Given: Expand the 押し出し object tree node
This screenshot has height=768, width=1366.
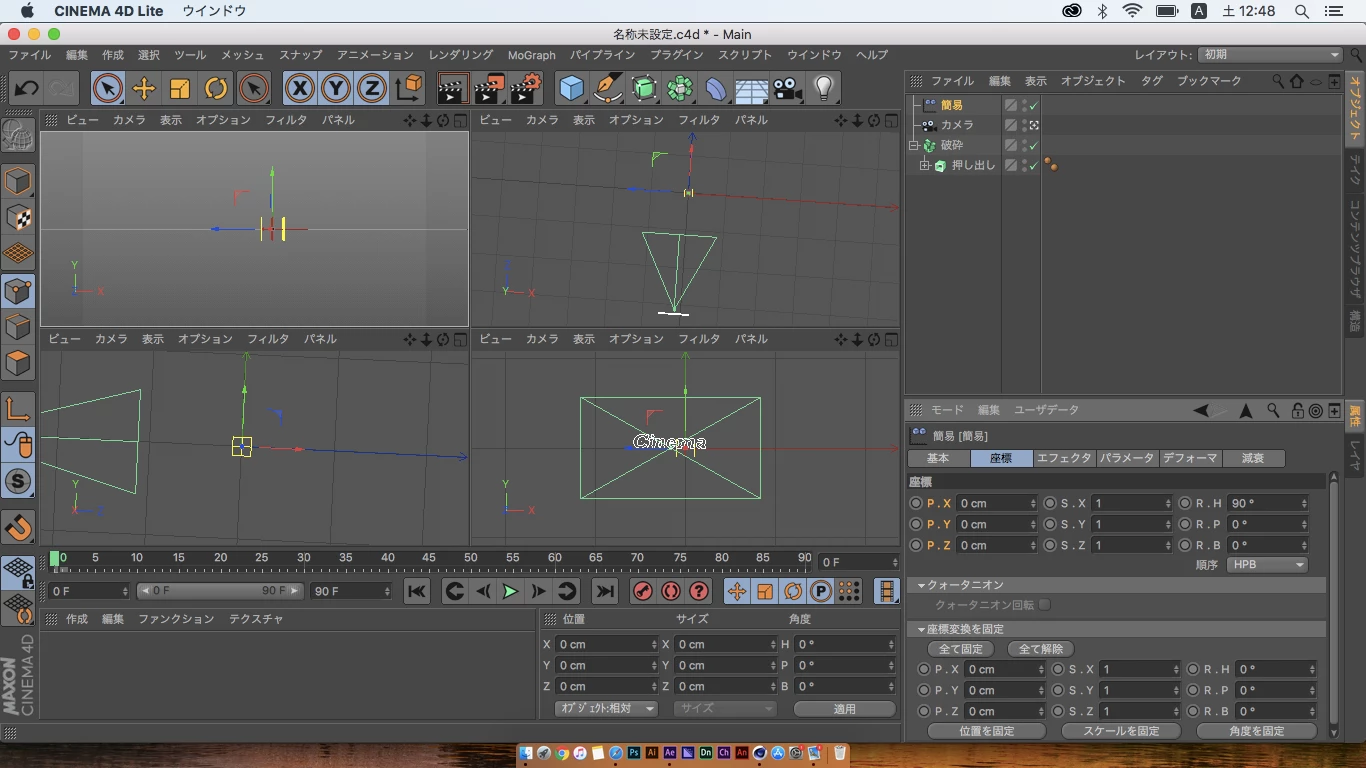Looking at the screenshot, I should coord(925,165).
